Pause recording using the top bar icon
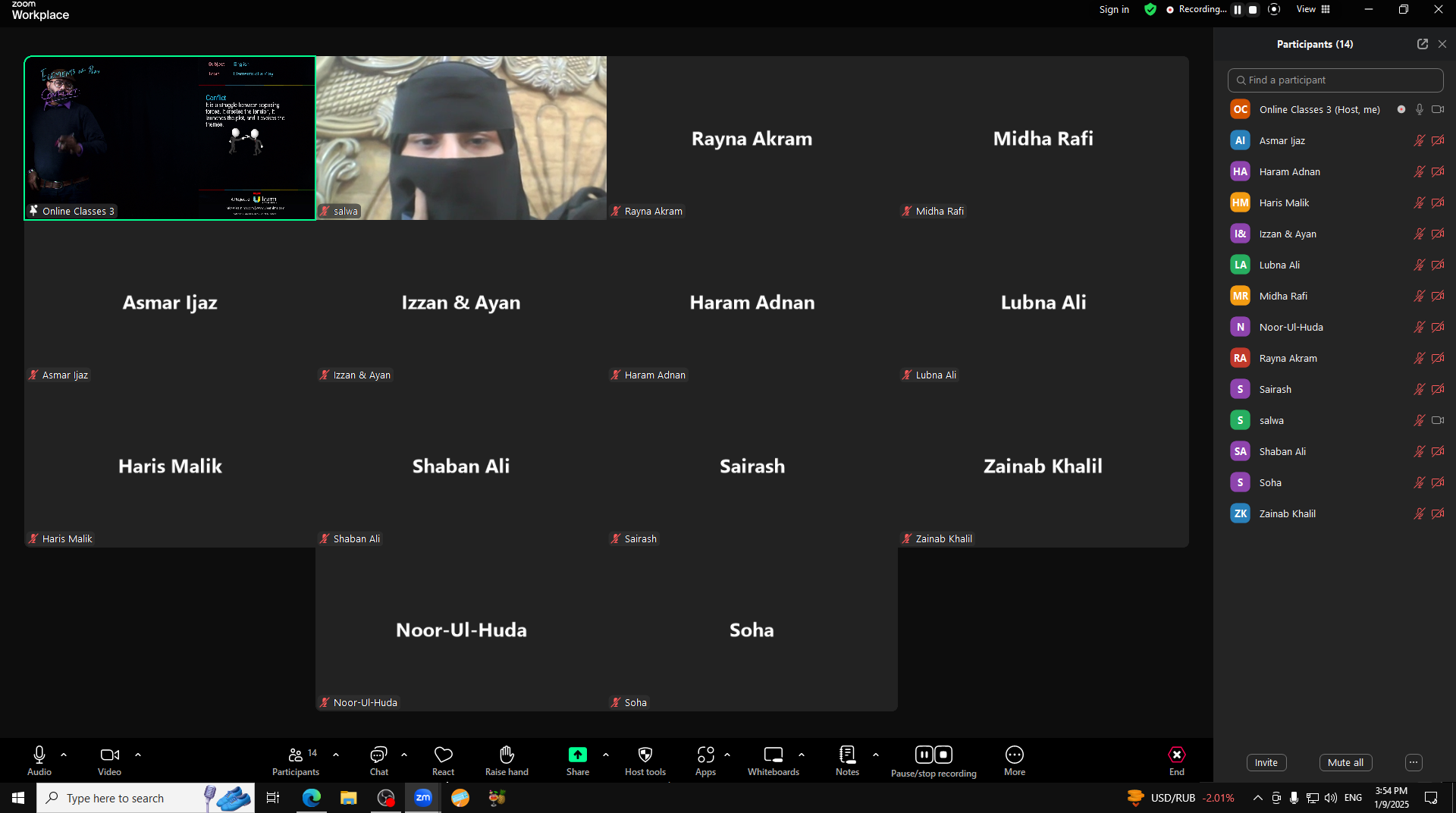This screenshot has height=813, width=1456. [1238, 10]
